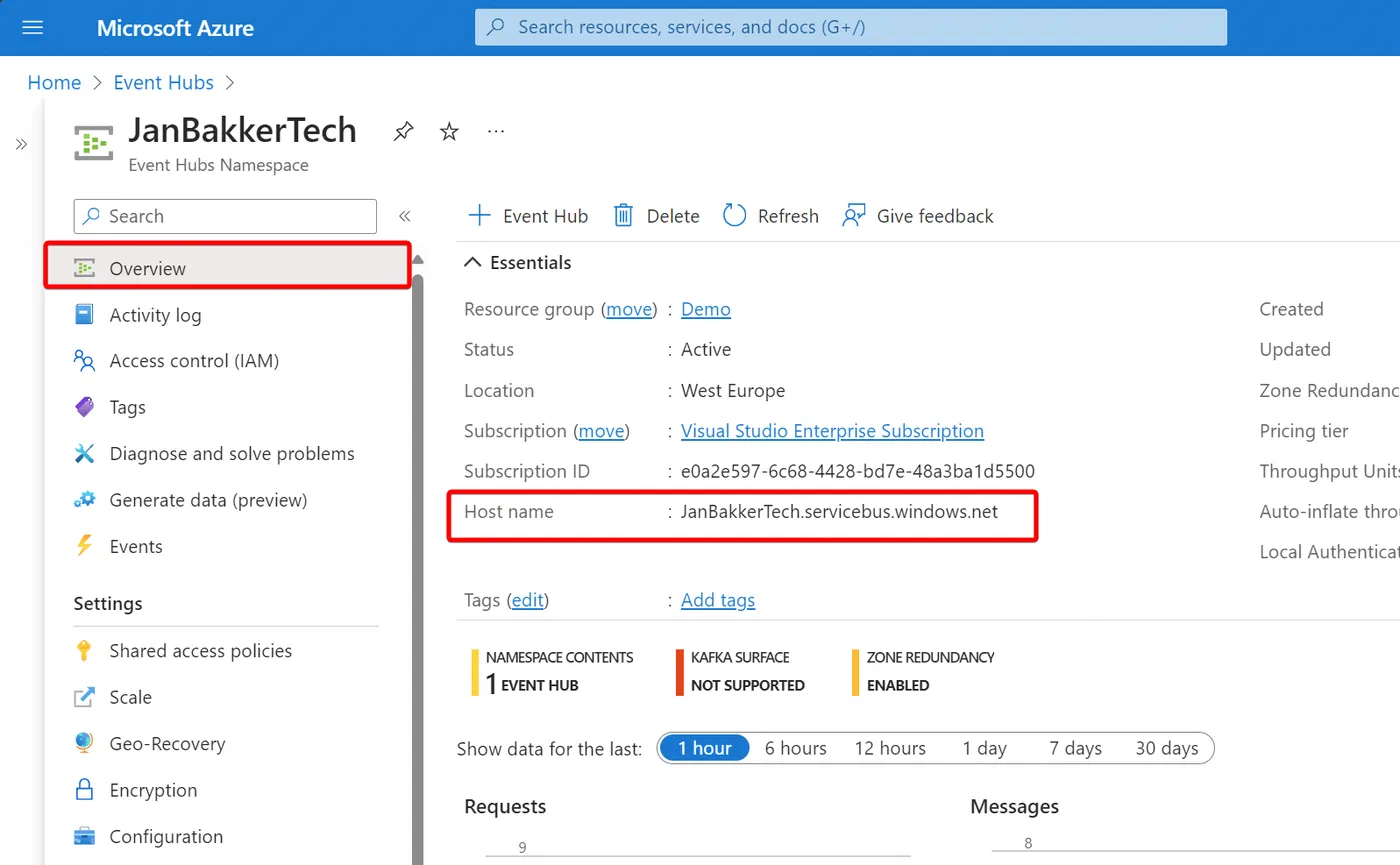Click the Activity log icon
This screenshot has width=1400, height=865.
coord(84,315)
